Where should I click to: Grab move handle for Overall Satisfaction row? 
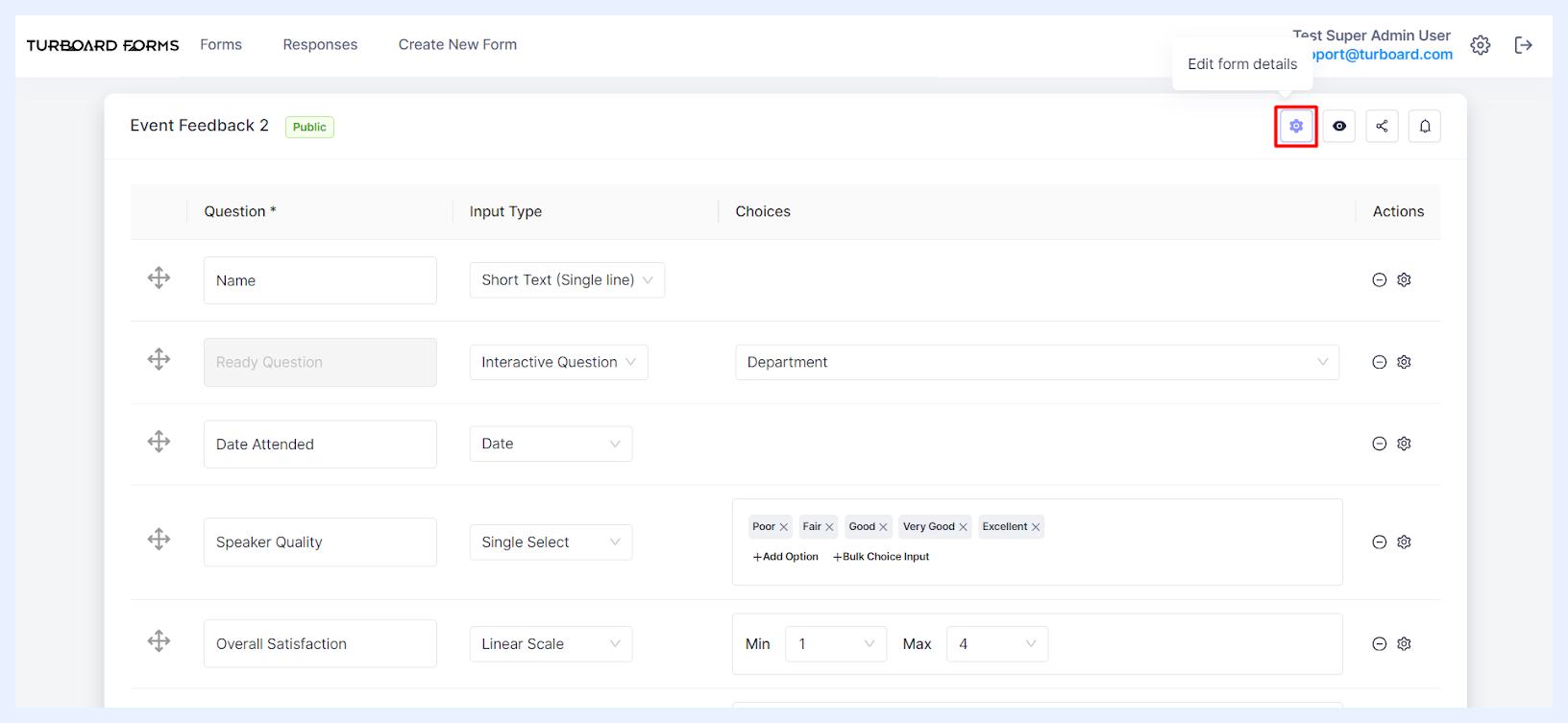159,641
